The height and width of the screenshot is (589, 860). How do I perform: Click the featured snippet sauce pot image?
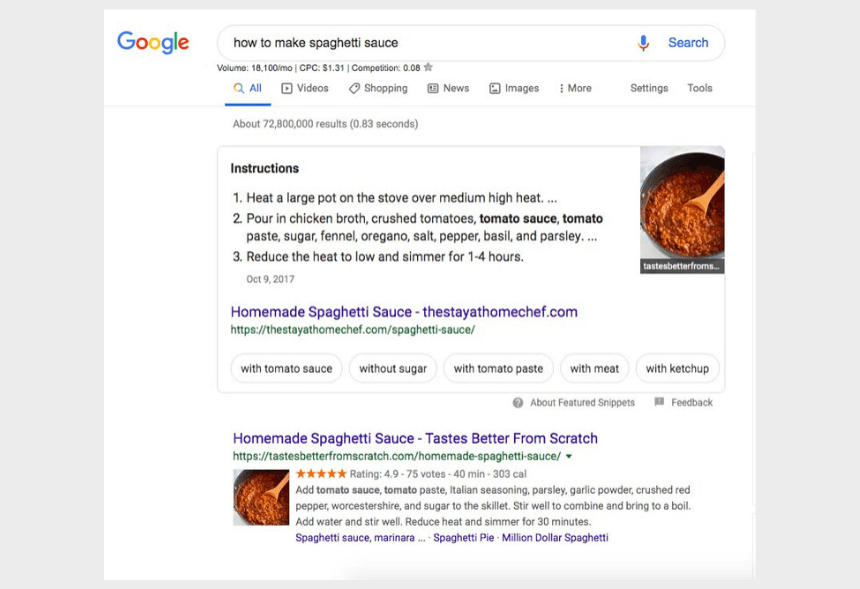tap(682, 210)
